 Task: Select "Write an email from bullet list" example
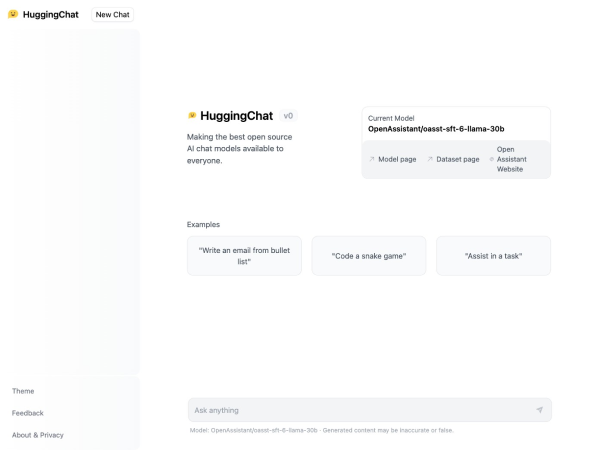pos(244,256)
